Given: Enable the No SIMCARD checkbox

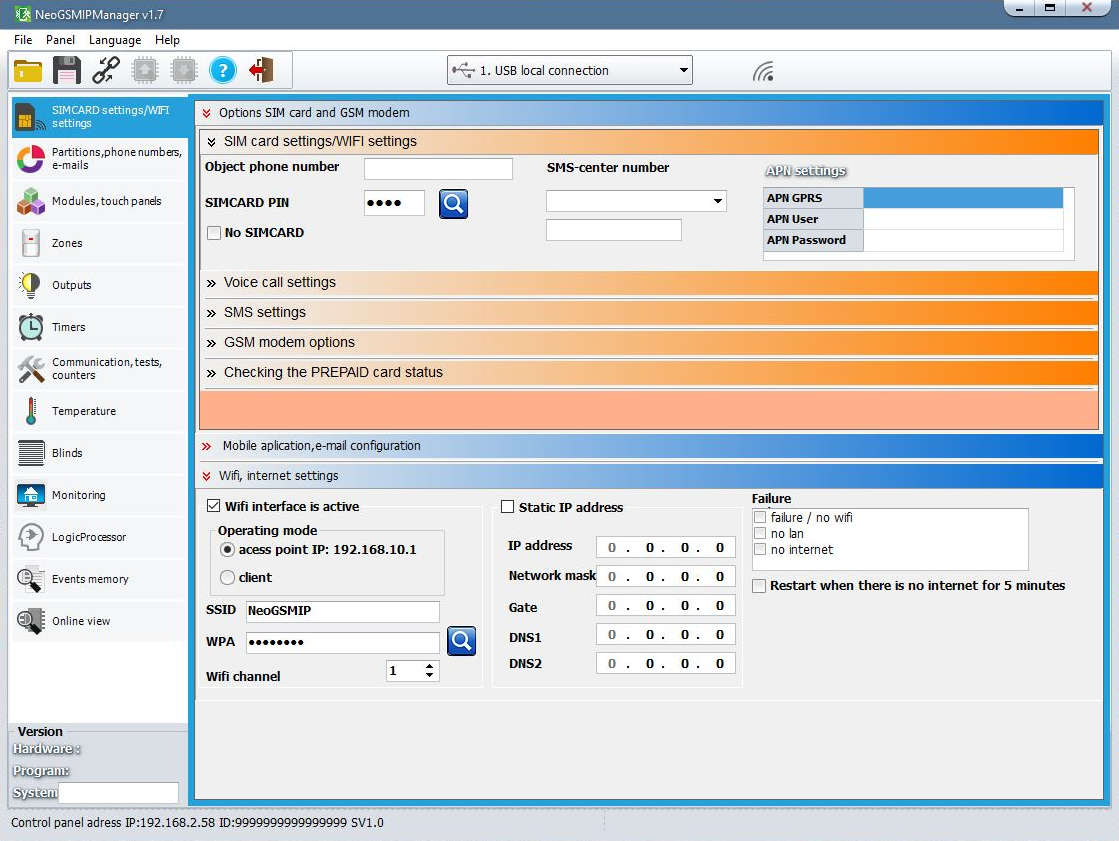Looking at the screenshot, I should point(214,233).
